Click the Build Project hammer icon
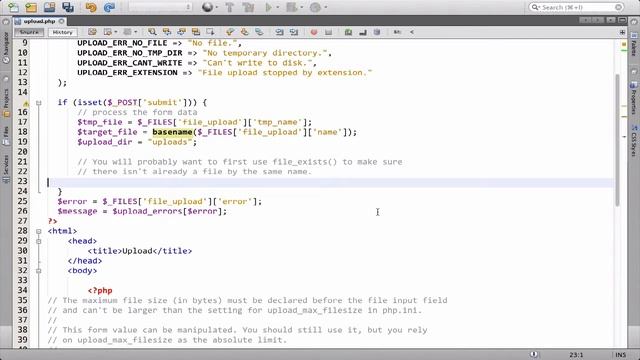The image size is (640, 360). tap(229, 7)
